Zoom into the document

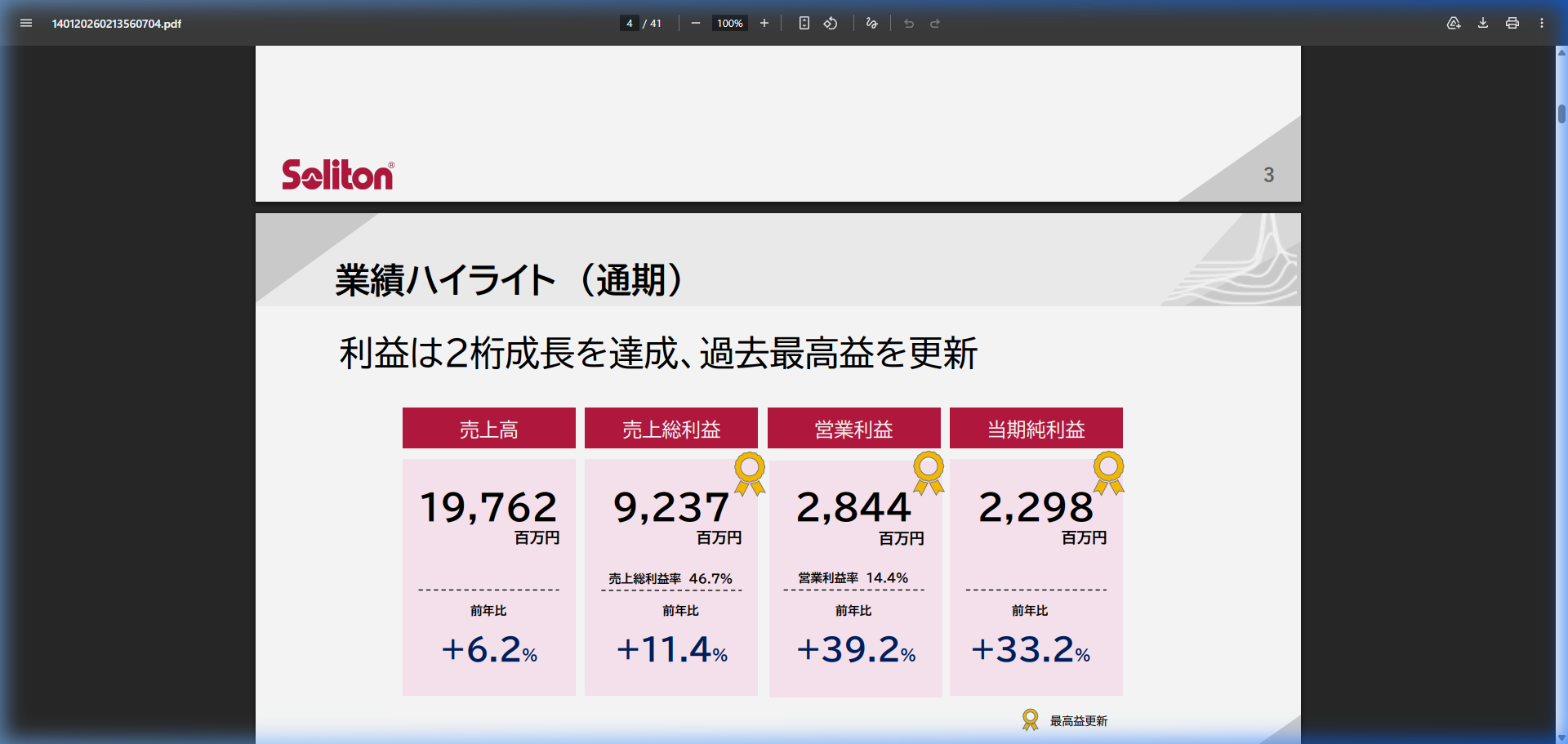pos(764,23)
